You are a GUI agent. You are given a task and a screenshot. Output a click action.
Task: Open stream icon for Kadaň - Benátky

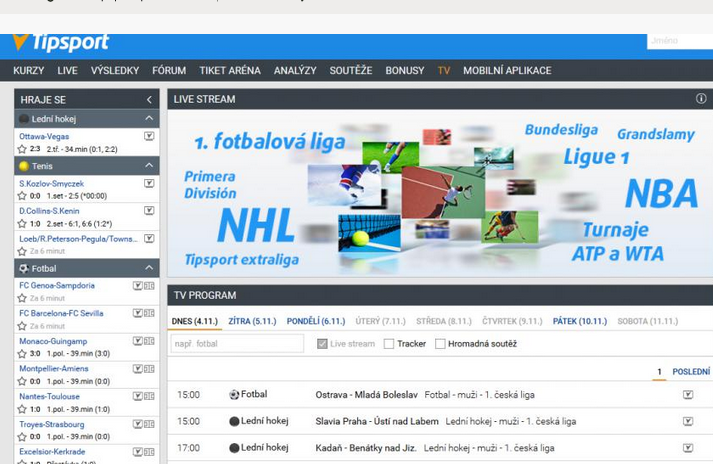(x=688, y=448)
